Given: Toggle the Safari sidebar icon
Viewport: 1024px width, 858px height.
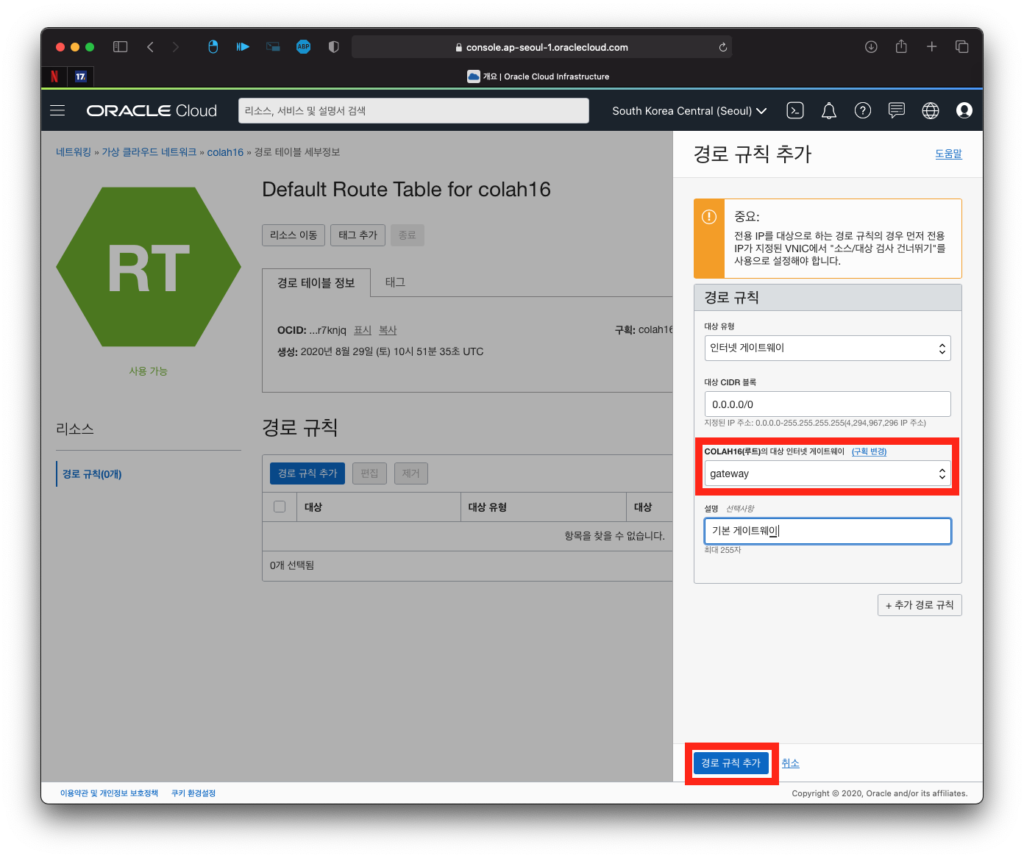Looking at the screenshot, I should coord(120,47).
